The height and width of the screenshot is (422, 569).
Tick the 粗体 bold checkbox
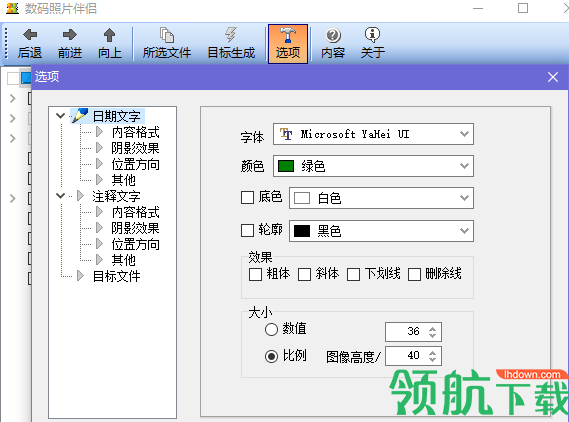tap(255, 274)
